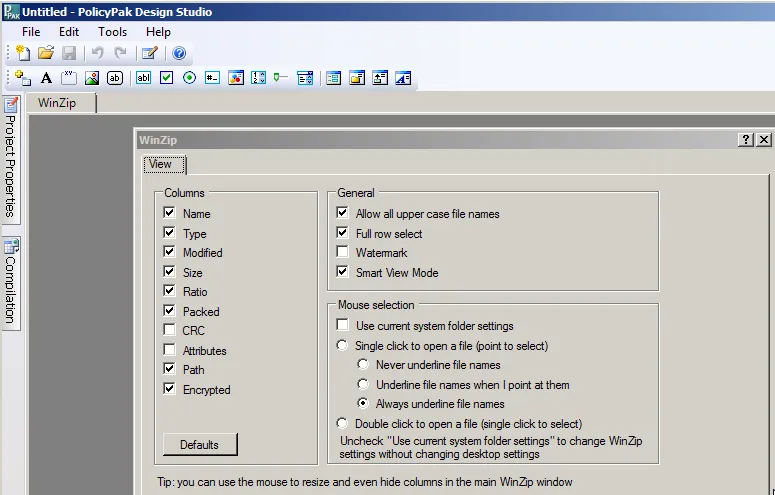Uncheck the Encrypted column checkbox
Screen dimensions: 775x495
tap(169, 389)
